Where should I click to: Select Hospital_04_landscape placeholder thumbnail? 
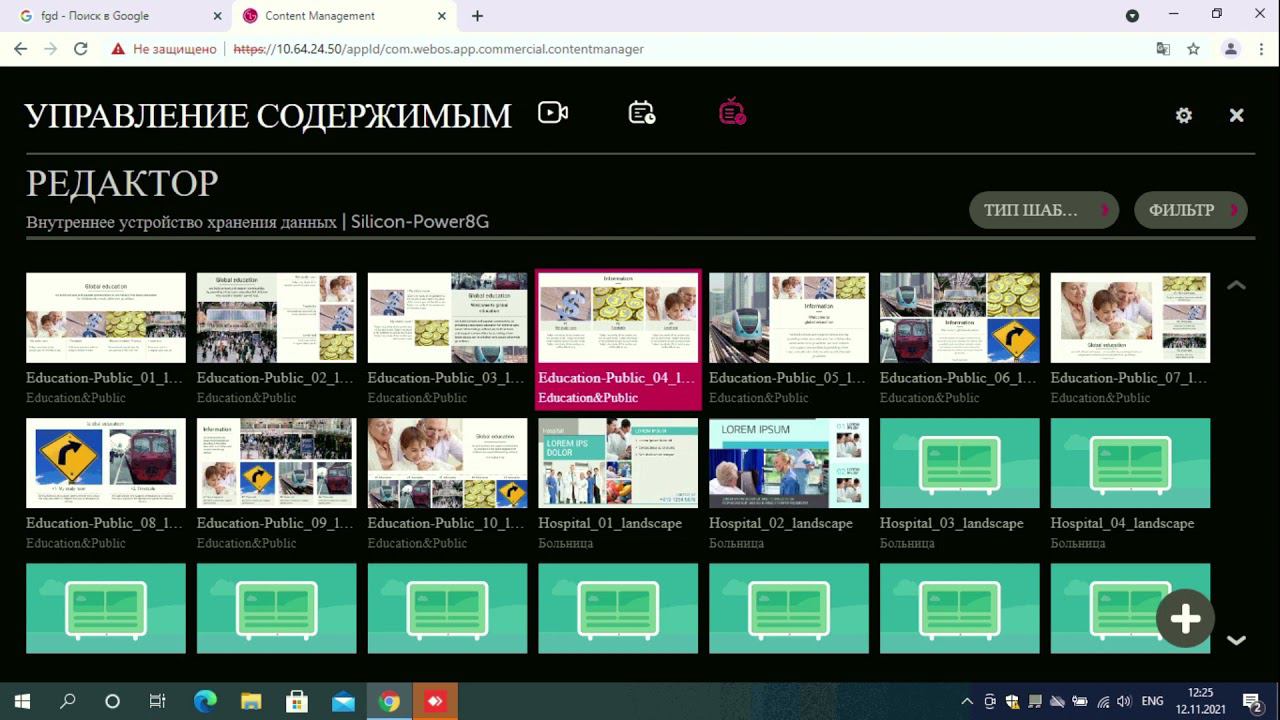[x=1130, y=463]
